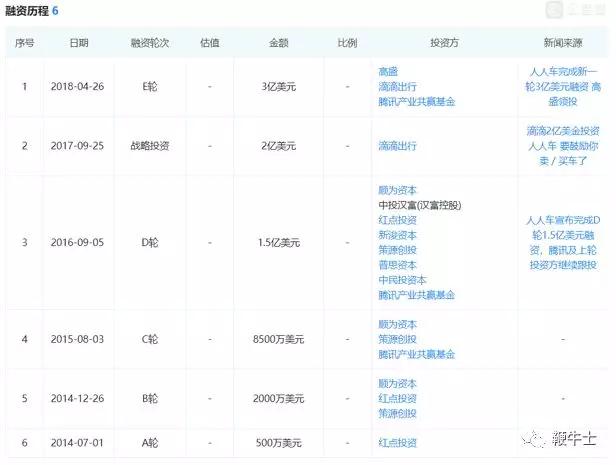Select the 融资轮次 column header
Image resolution: width=616 pixels, height=465 pixels.
click(x=150, y=43)
